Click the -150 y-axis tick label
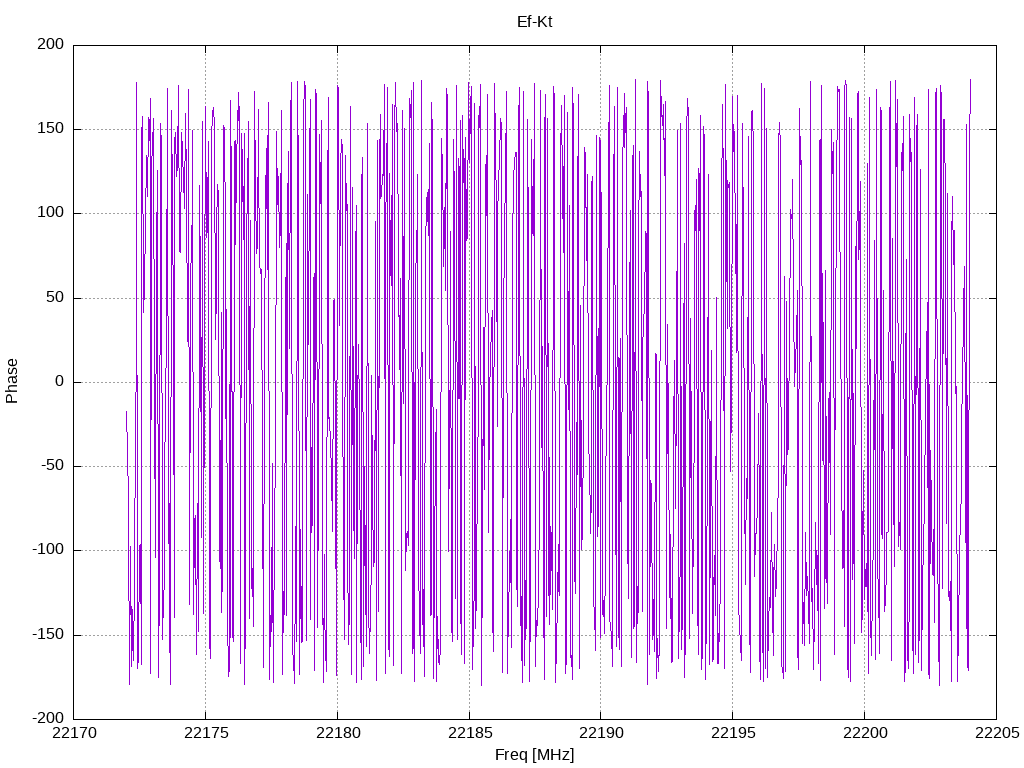Viewport: 1024px width, 768px height. pyautogui.click(x=48, y=634)
